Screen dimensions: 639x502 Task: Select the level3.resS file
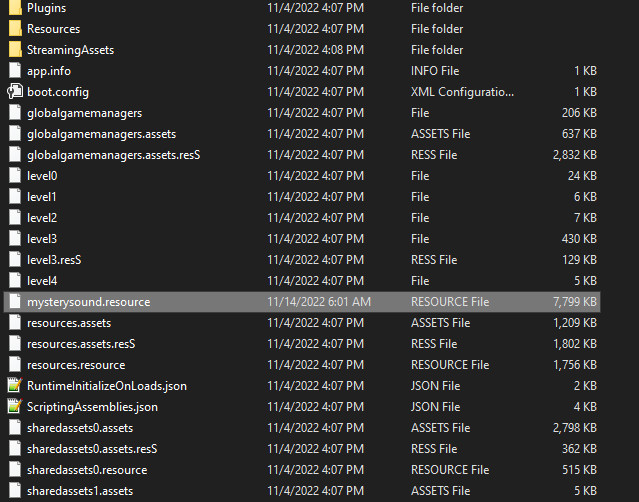point(54,260)
